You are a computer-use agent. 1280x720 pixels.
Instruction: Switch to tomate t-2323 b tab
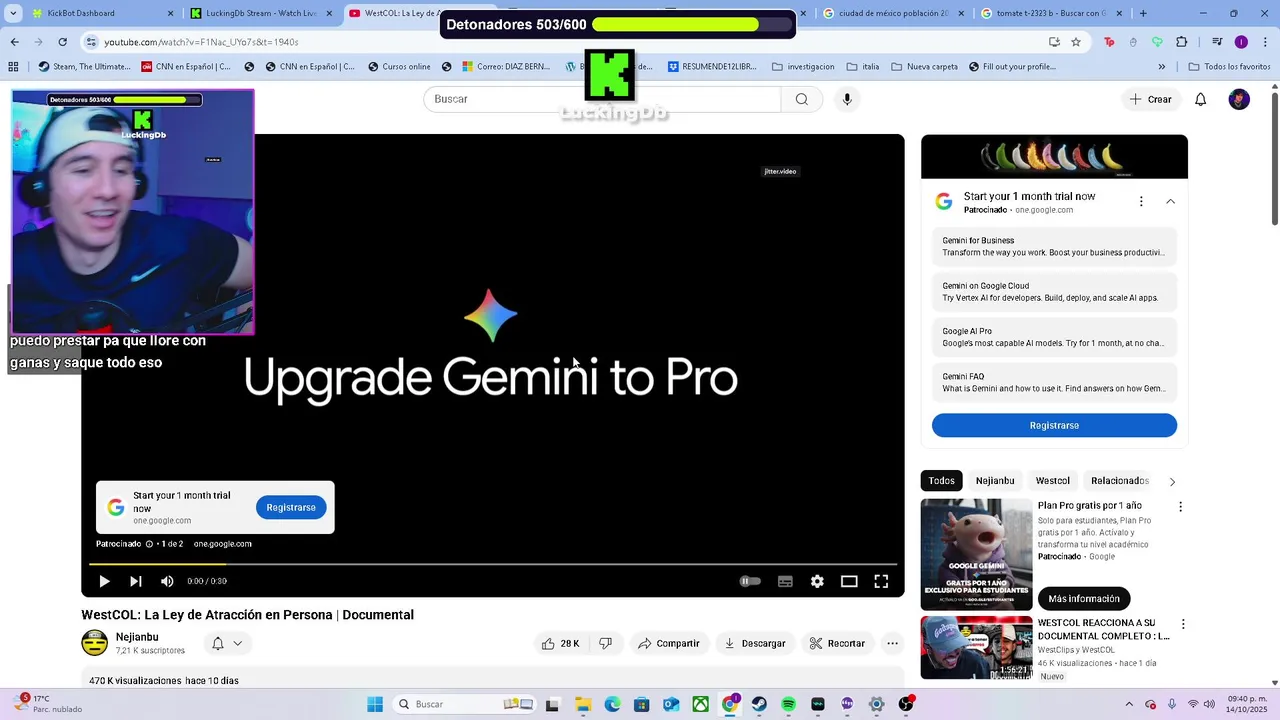click(x=1052, y=13)
